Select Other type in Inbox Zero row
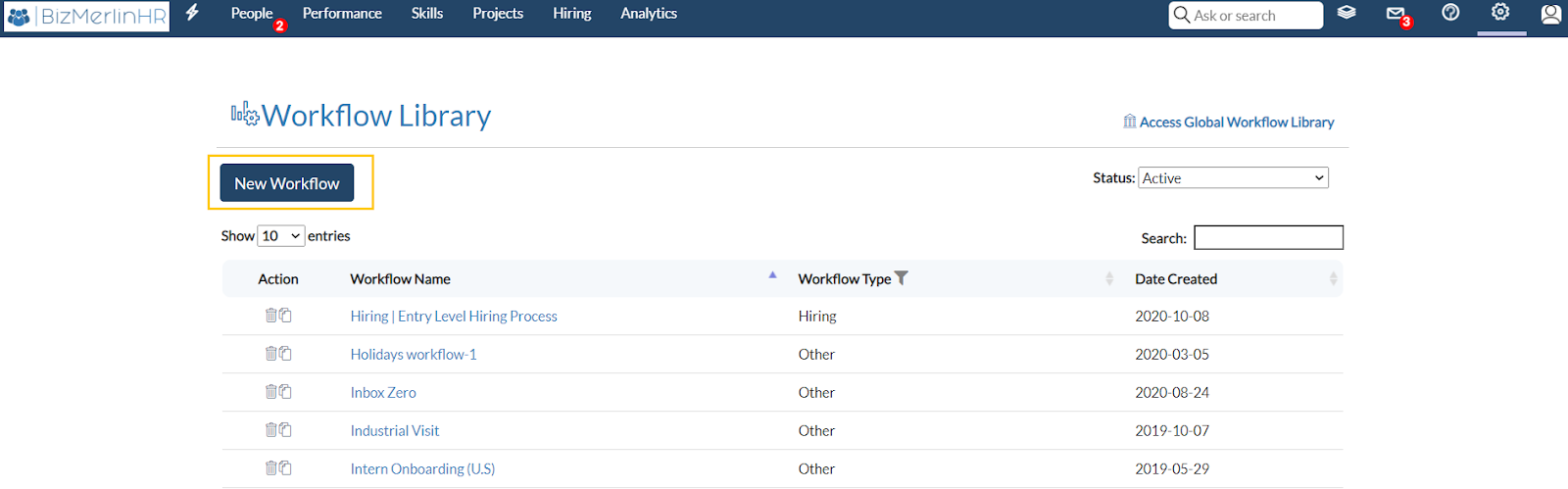This screenshot has height=489, width=1568. click(x=816, y=393)
